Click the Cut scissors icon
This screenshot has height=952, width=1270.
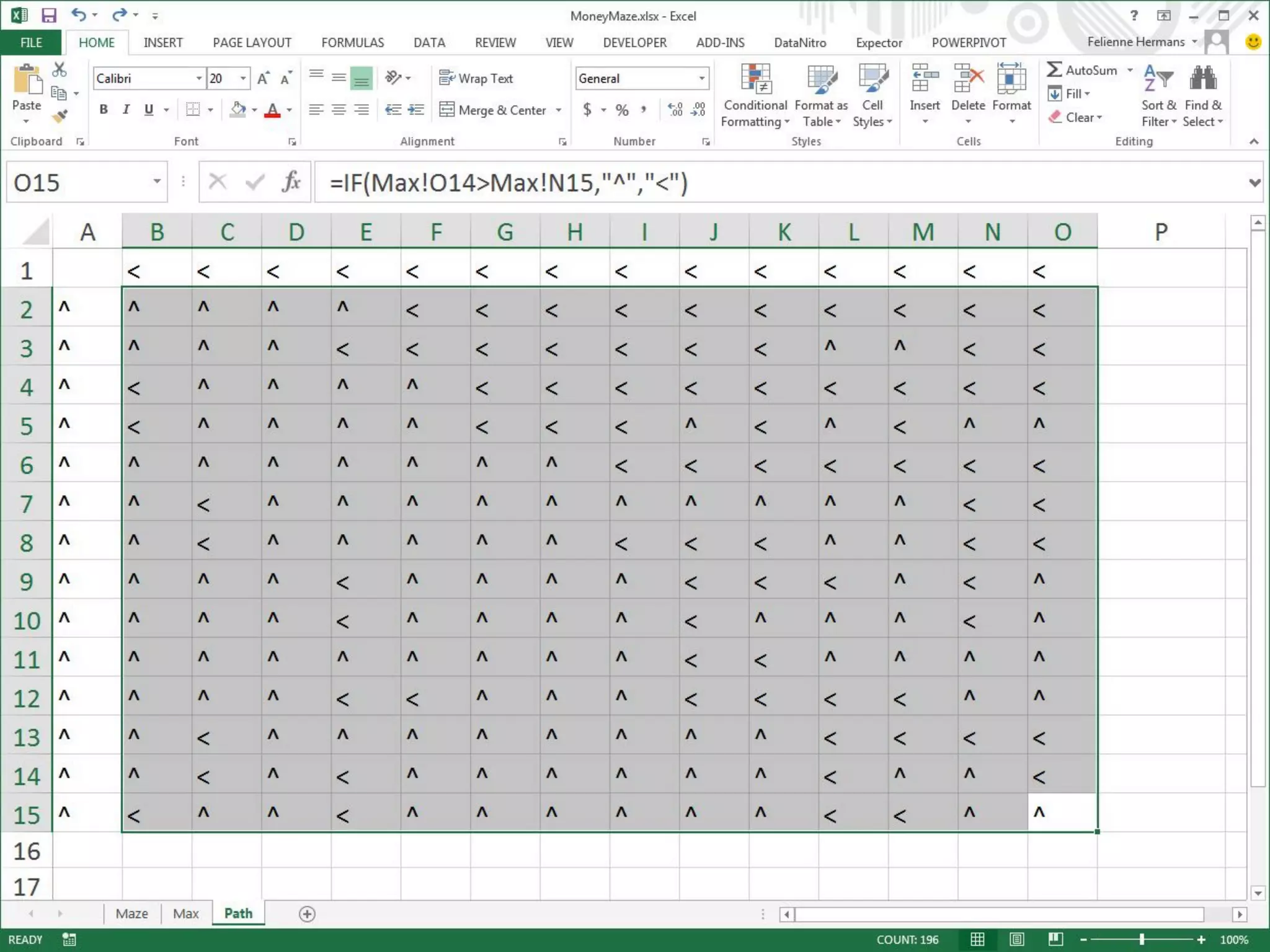(x=60, y=69)
